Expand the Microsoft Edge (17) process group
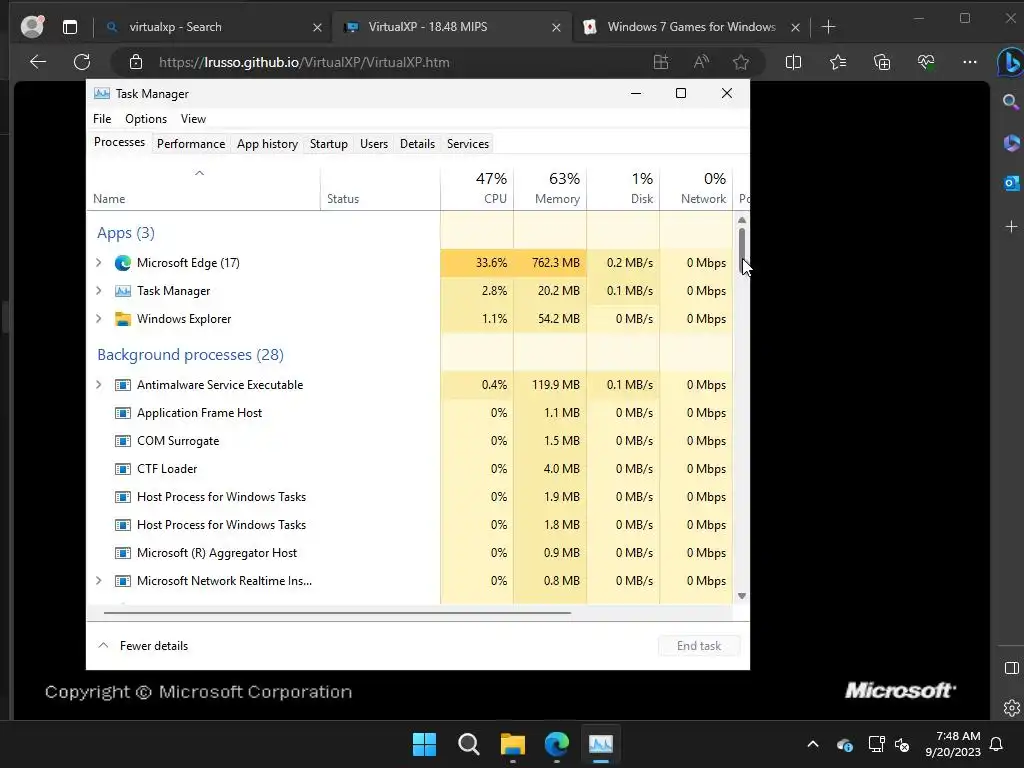This screenshot has width=1024, height=768. [x=99, y=263]
